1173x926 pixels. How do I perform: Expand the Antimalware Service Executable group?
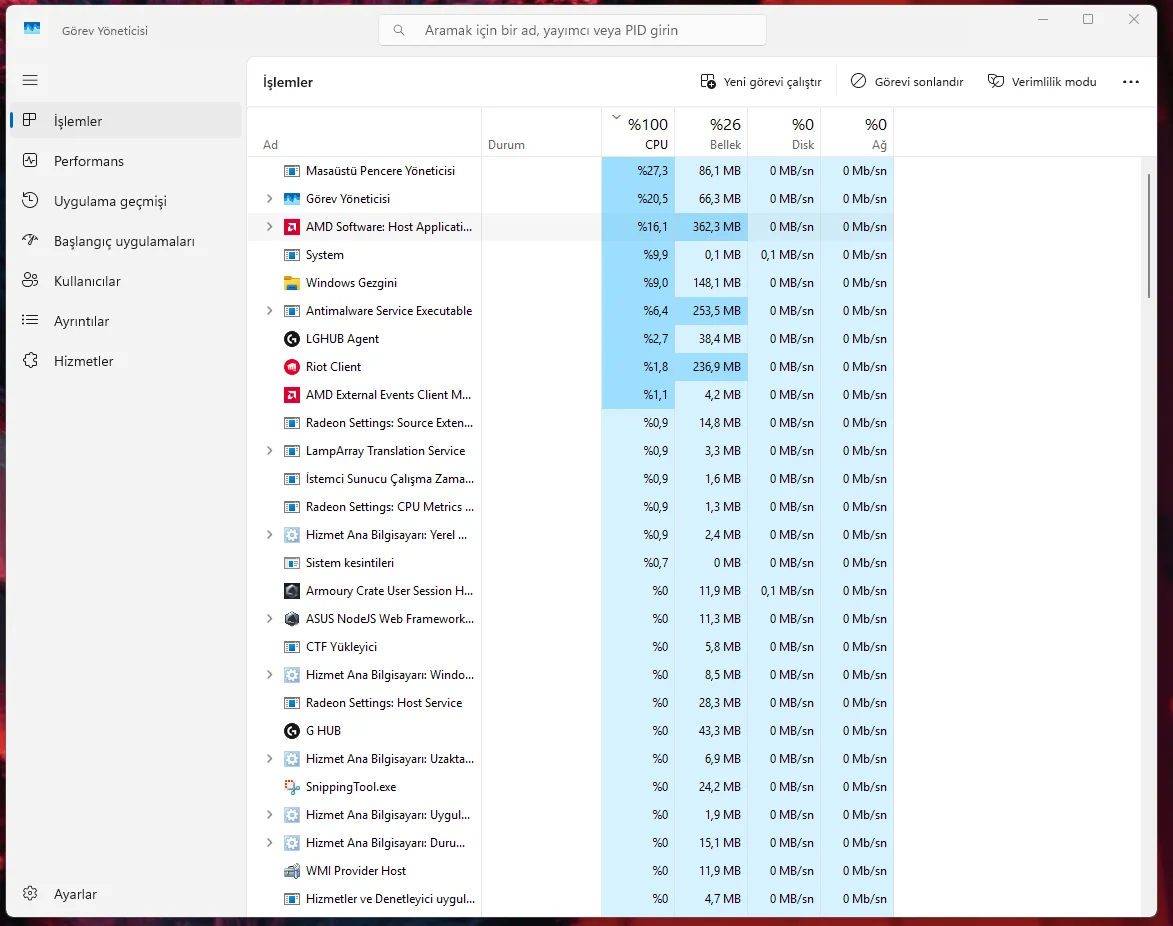[269, 310]
